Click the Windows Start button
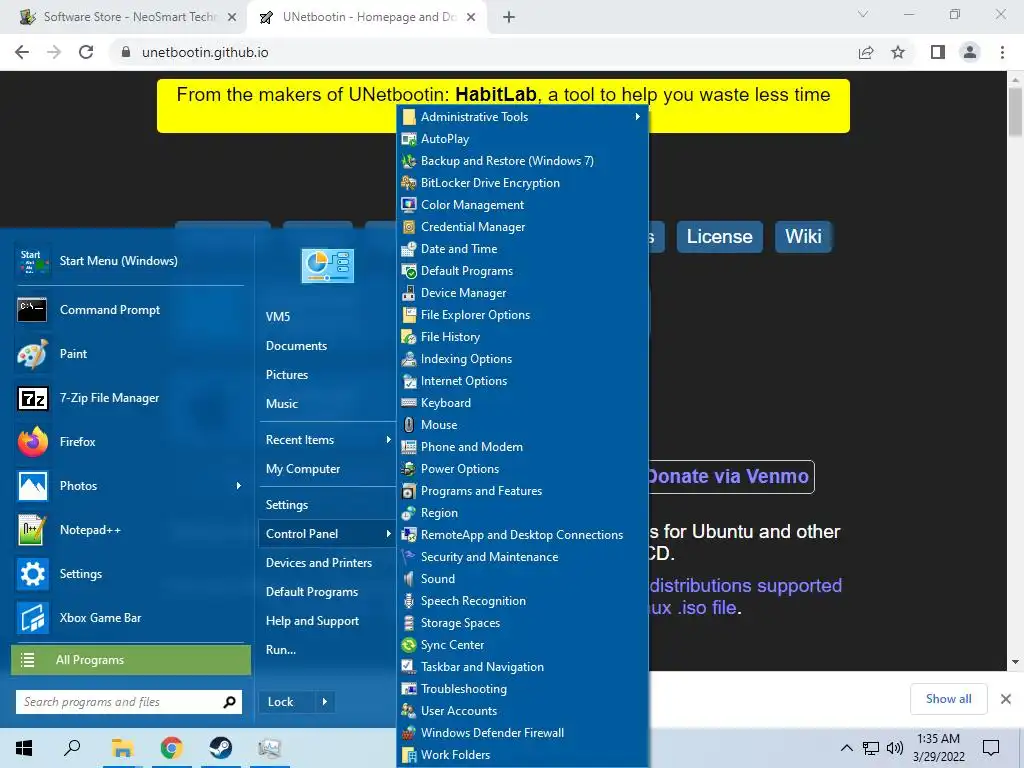Image resolution: width=1024 pixels, height=768 pixels. point(24,748)
